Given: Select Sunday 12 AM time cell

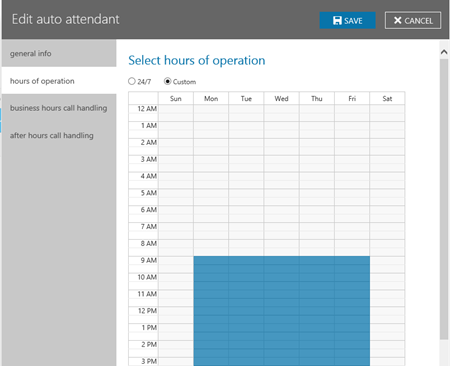Looking at the screenshot, I should 176,109.
